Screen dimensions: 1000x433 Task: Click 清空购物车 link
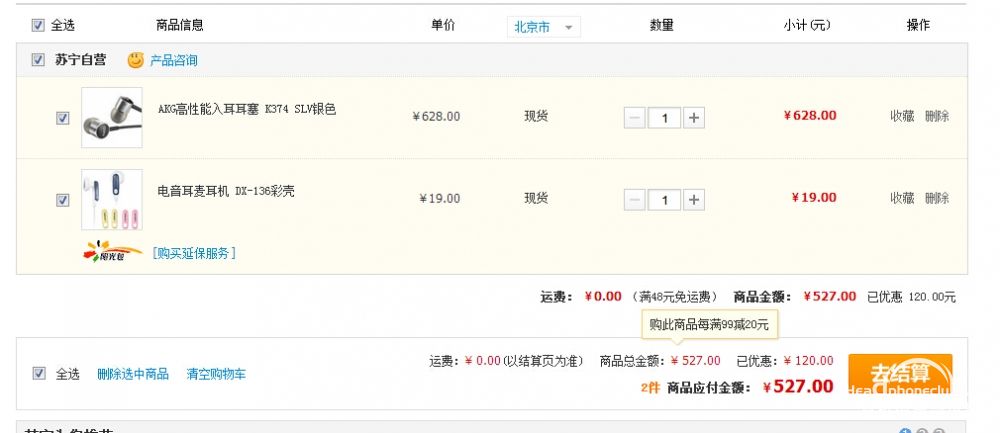(x=216, y=374)
